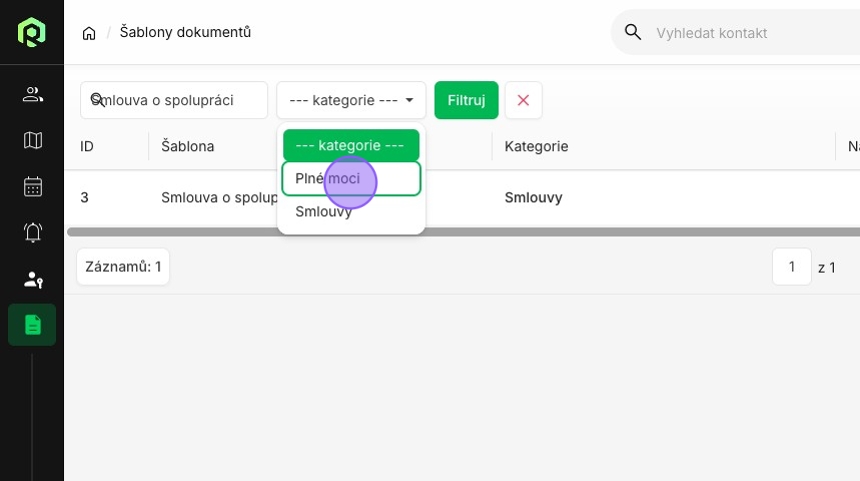Screen dimensions: 860x481
Task: Open the green document templates icon
Action: pos(32,325)
